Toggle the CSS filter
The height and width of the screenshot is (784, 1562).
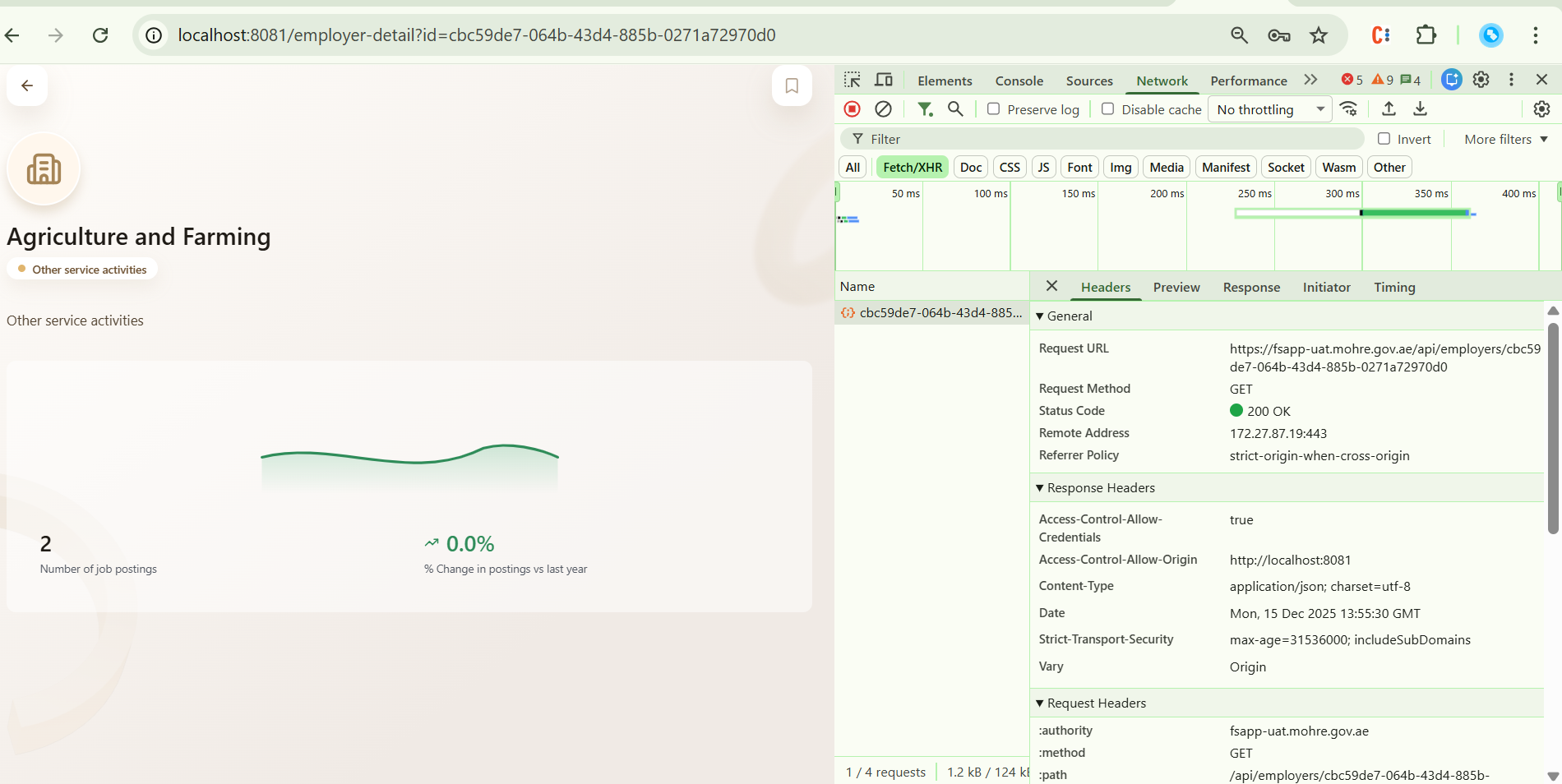coord(1010,167)
